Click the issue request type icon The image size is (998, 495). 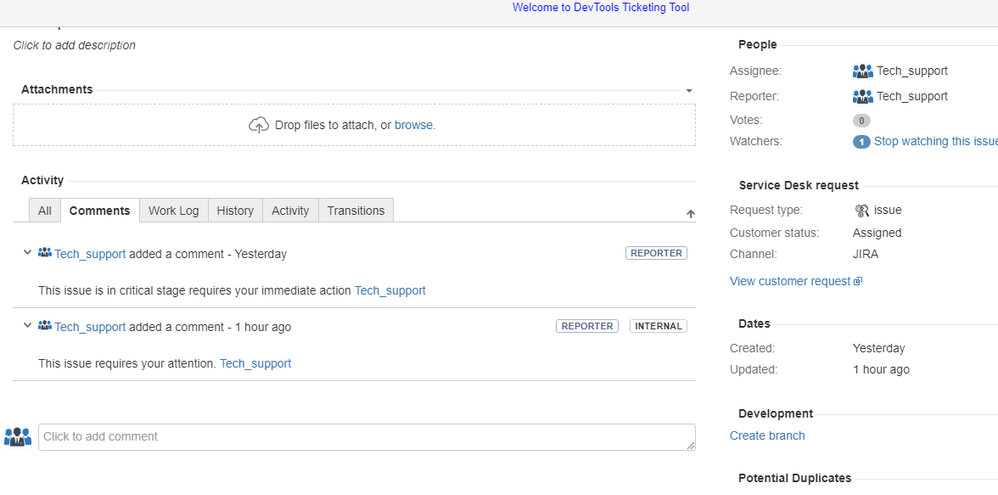862,210
